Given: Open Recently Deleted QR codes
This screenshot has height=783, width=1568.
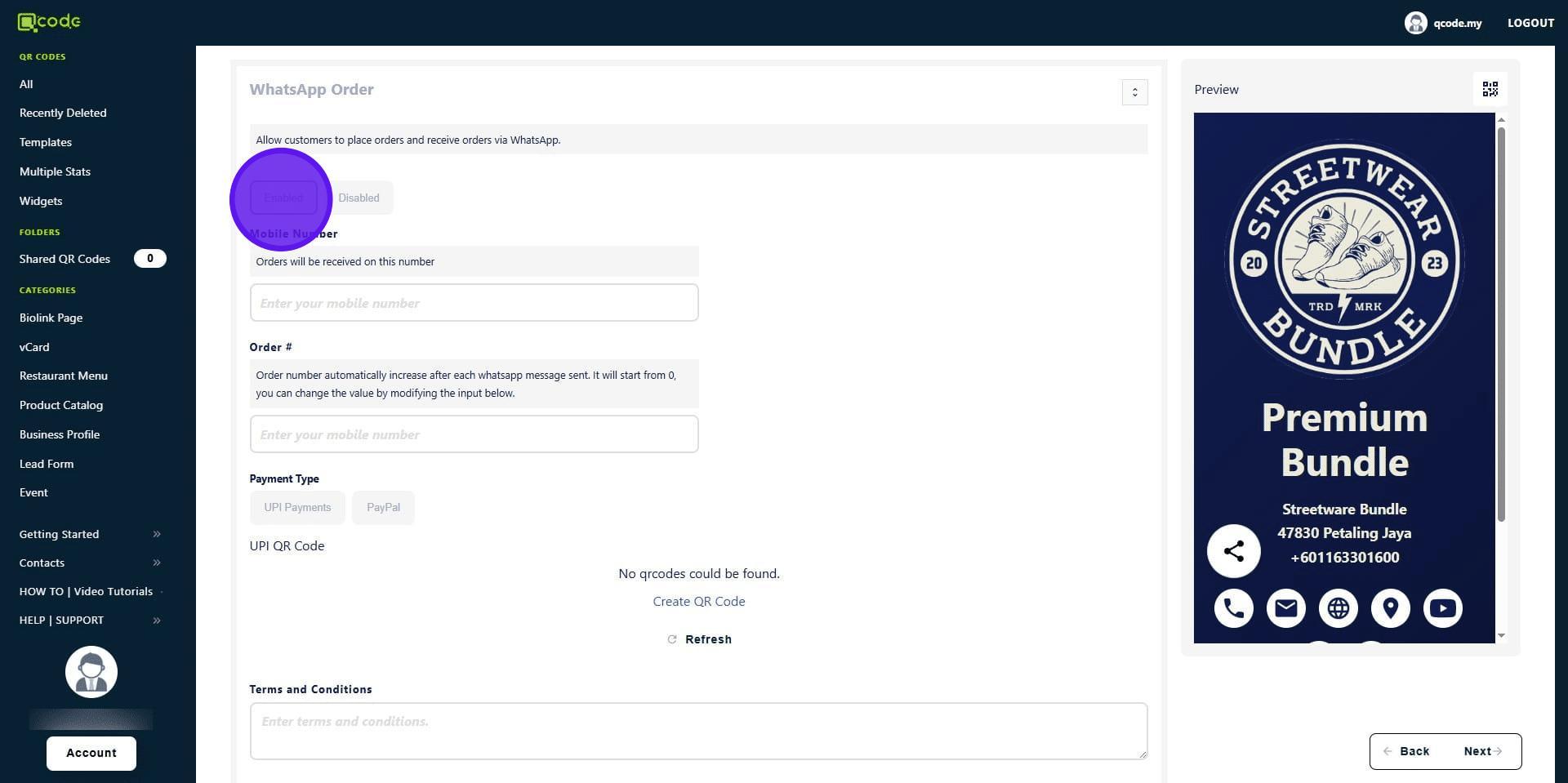Looking at the screenshot, I should pos(63,113).
